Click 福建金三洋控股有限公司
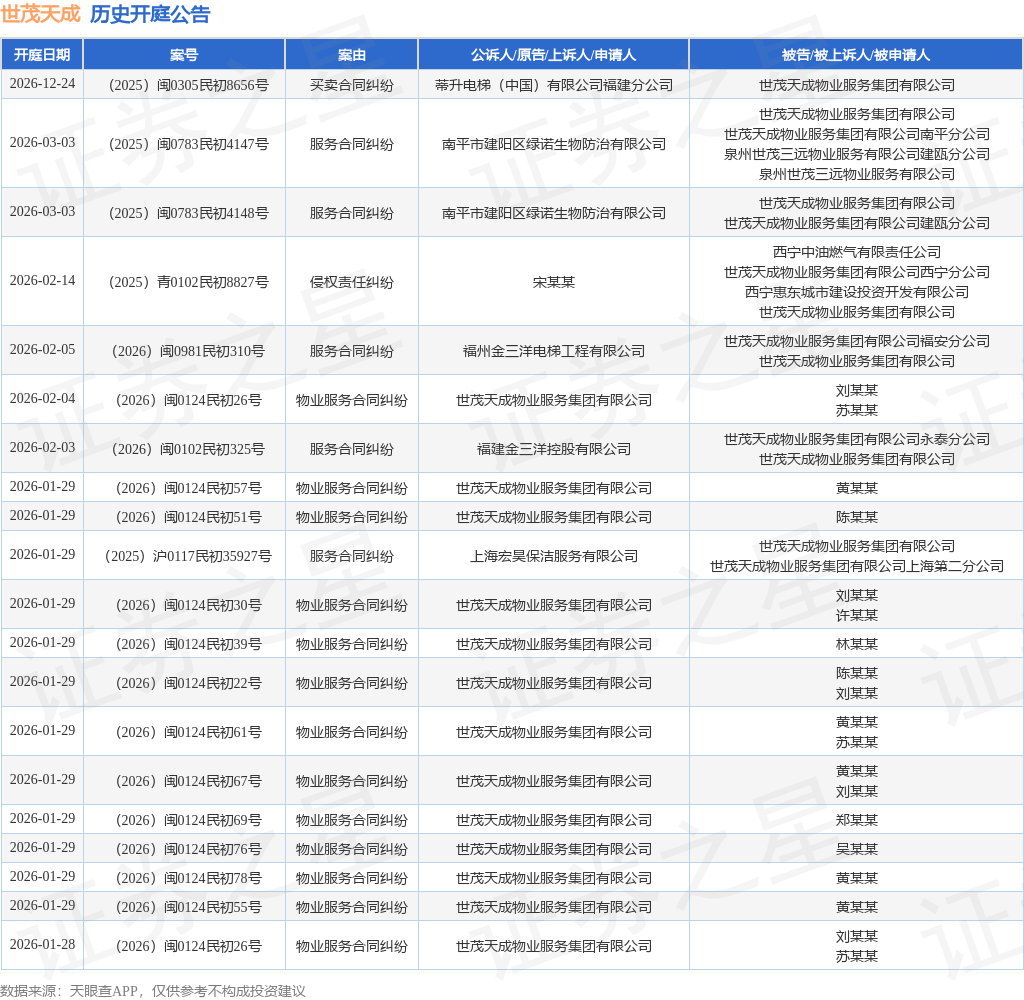The image size is (1024, 1000). [x=553, y=449]
